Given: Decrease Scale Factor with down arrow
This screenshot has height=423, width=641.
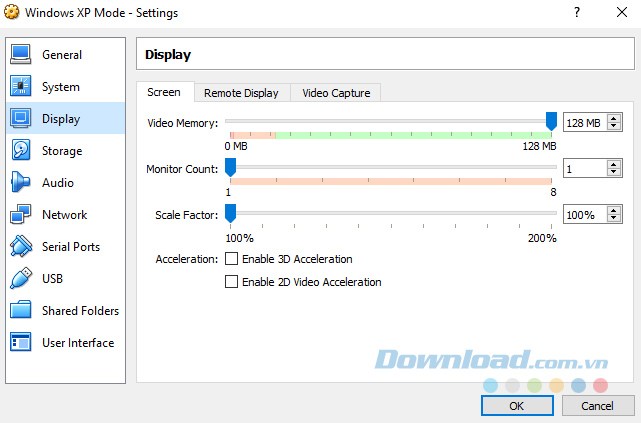Looking at the screenshot, I should pyautogui.click(x=614, y=218).
